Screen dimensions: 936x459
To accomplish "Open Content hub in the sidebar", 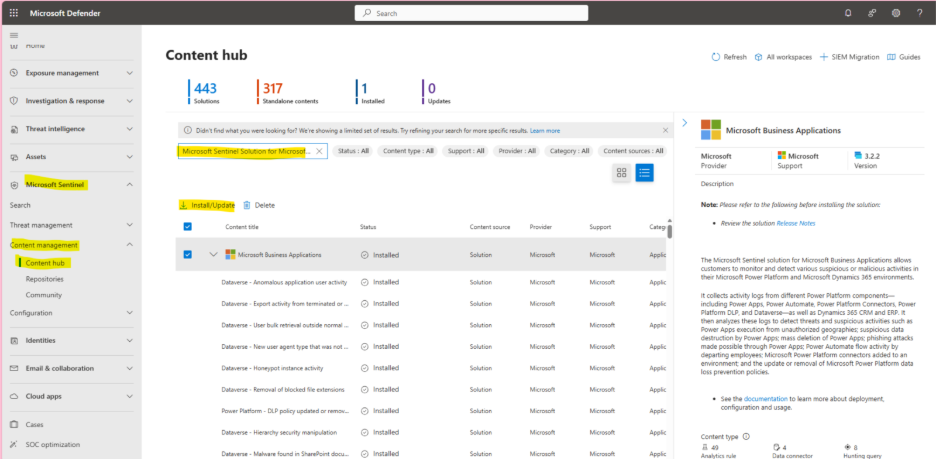I will (45, 263).
